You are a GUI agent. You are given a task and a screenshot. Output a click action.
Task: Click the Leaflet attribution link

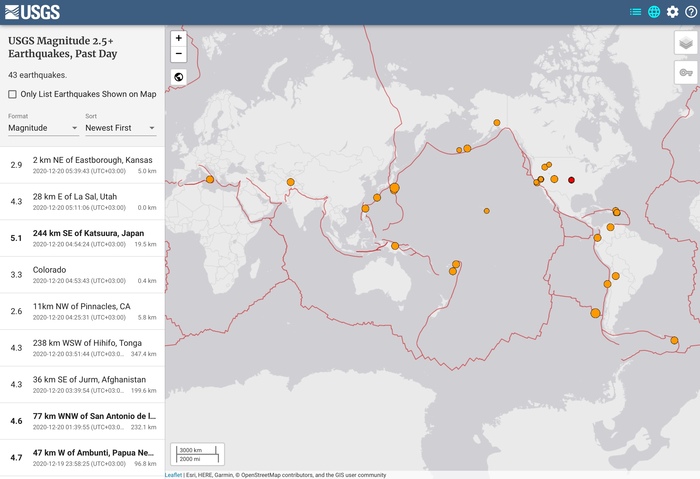coord(173,475)
